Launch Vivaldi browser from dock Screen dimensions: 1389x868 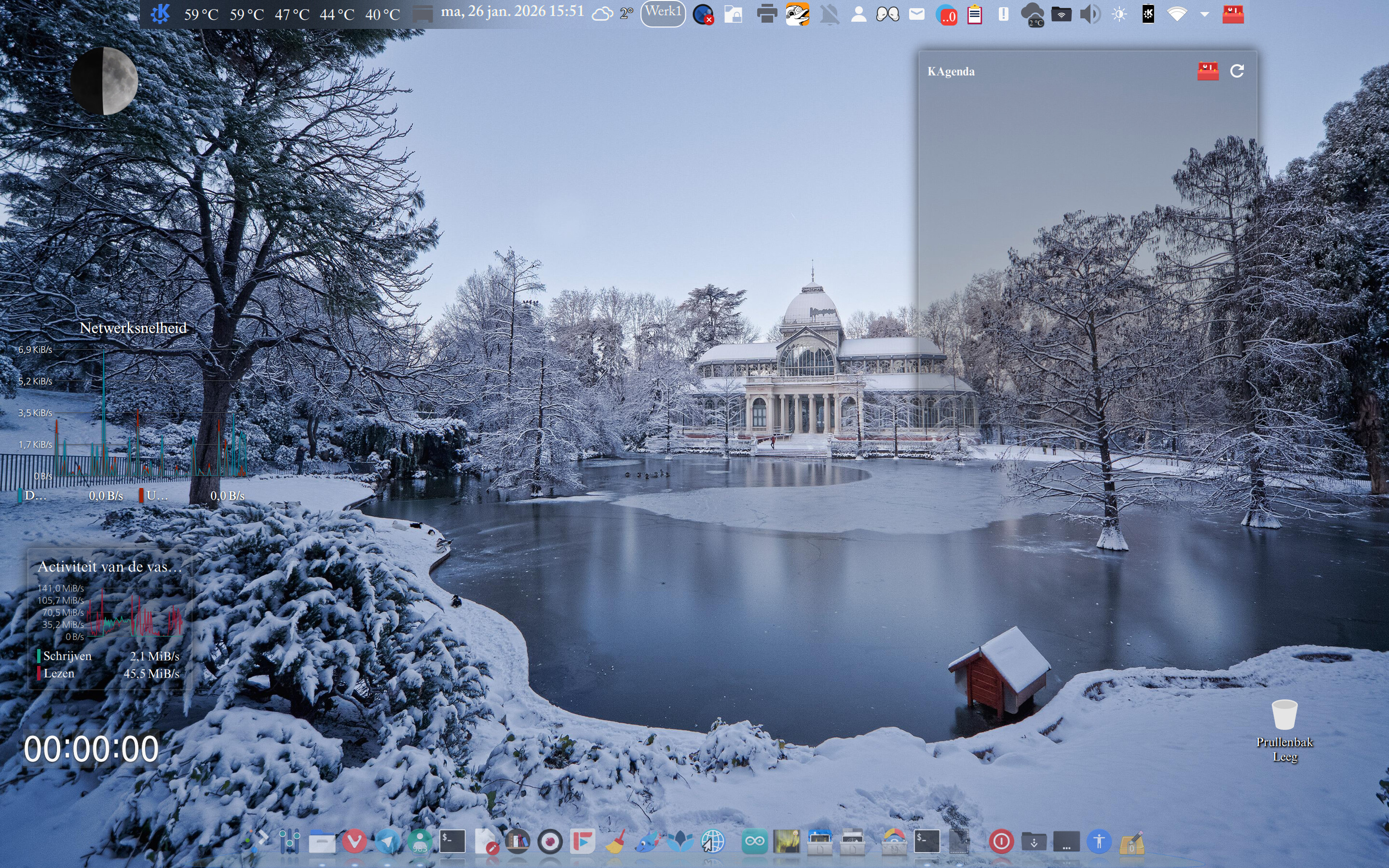pyautogui.click(x=354, y=841)
